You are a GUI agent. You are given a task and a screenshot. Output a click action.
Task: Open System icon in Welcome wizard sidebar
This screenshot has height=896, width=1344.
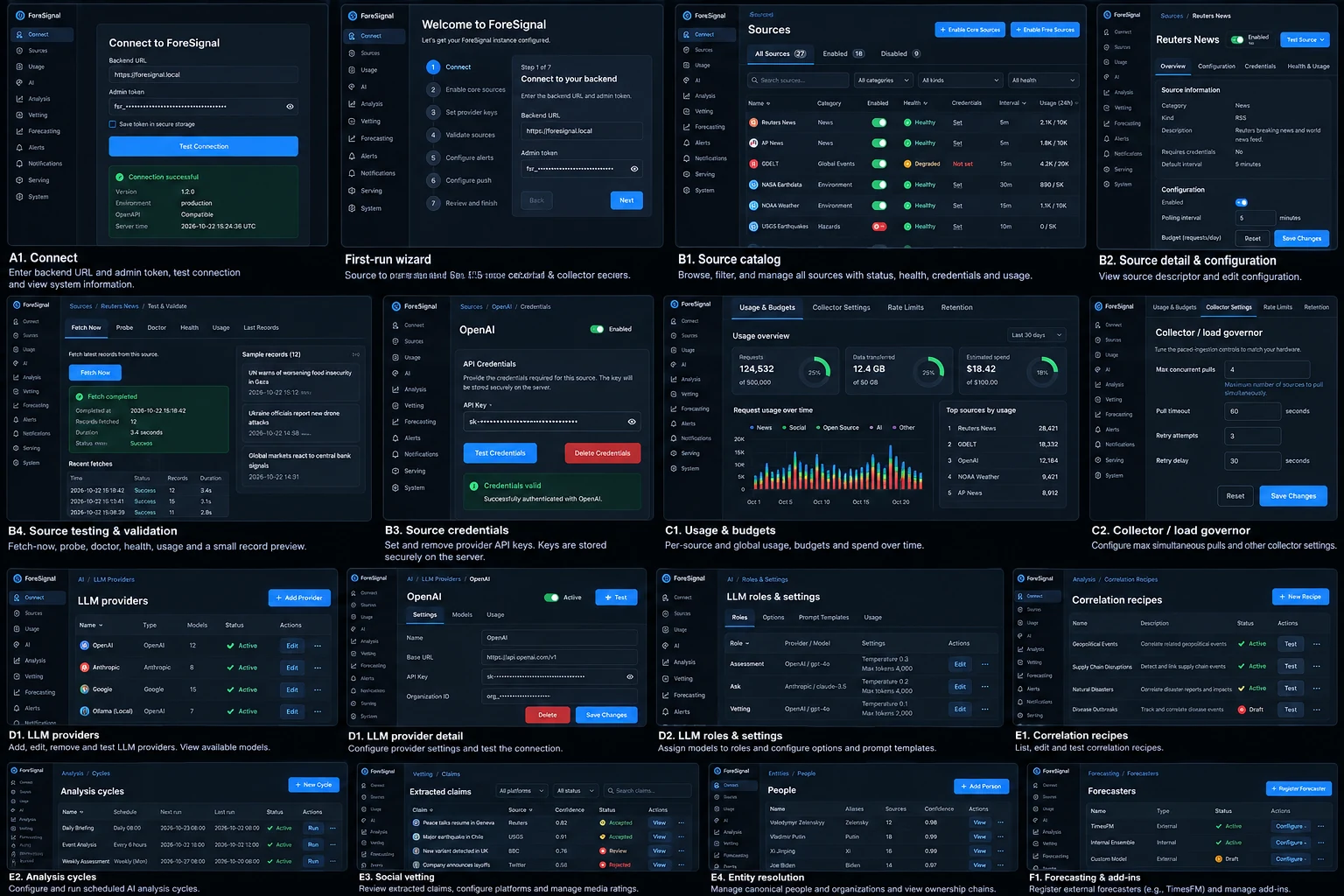[351, 208]
